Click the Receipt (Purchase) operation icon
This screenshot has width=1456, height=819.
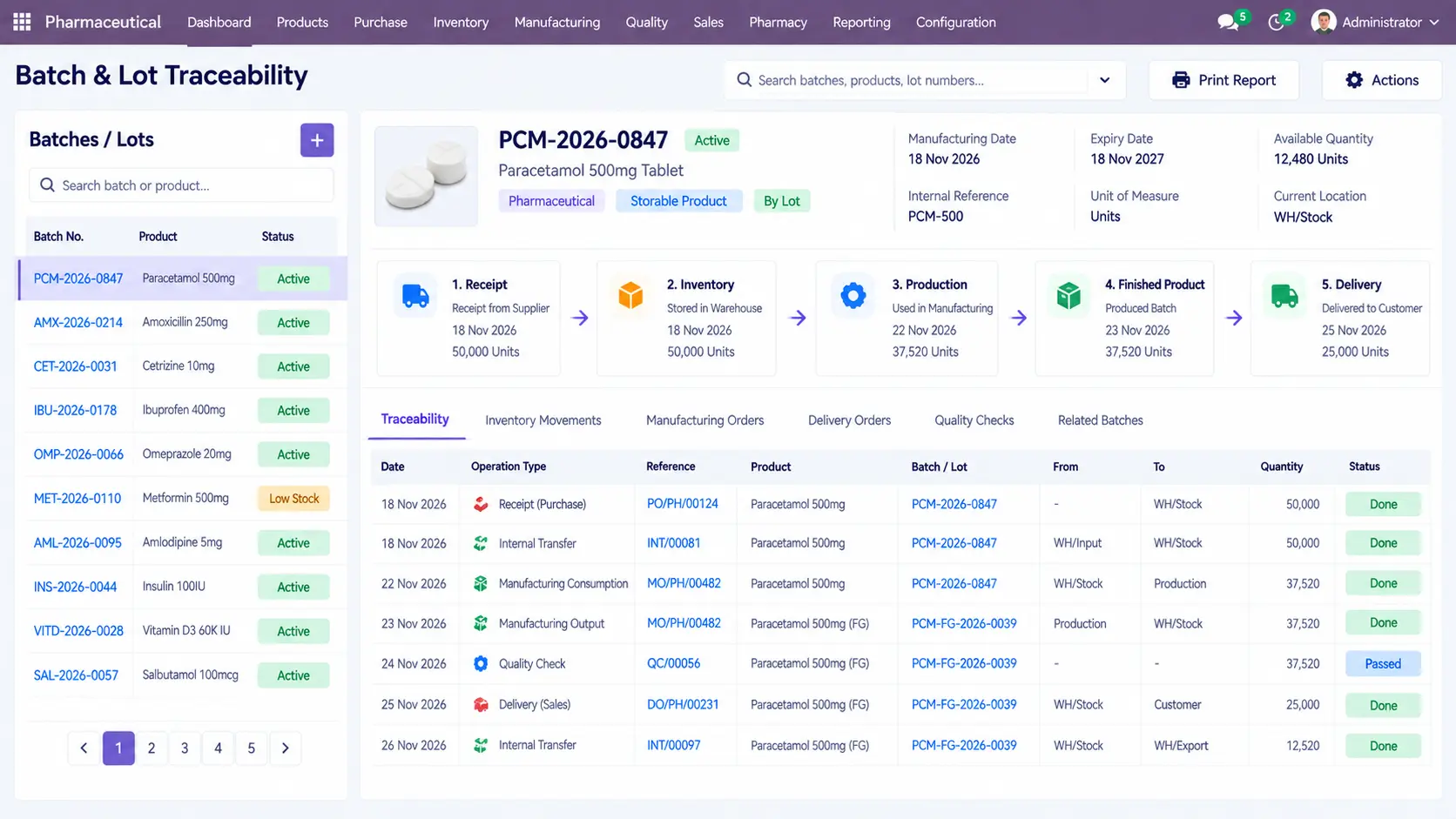click(481, 504)
